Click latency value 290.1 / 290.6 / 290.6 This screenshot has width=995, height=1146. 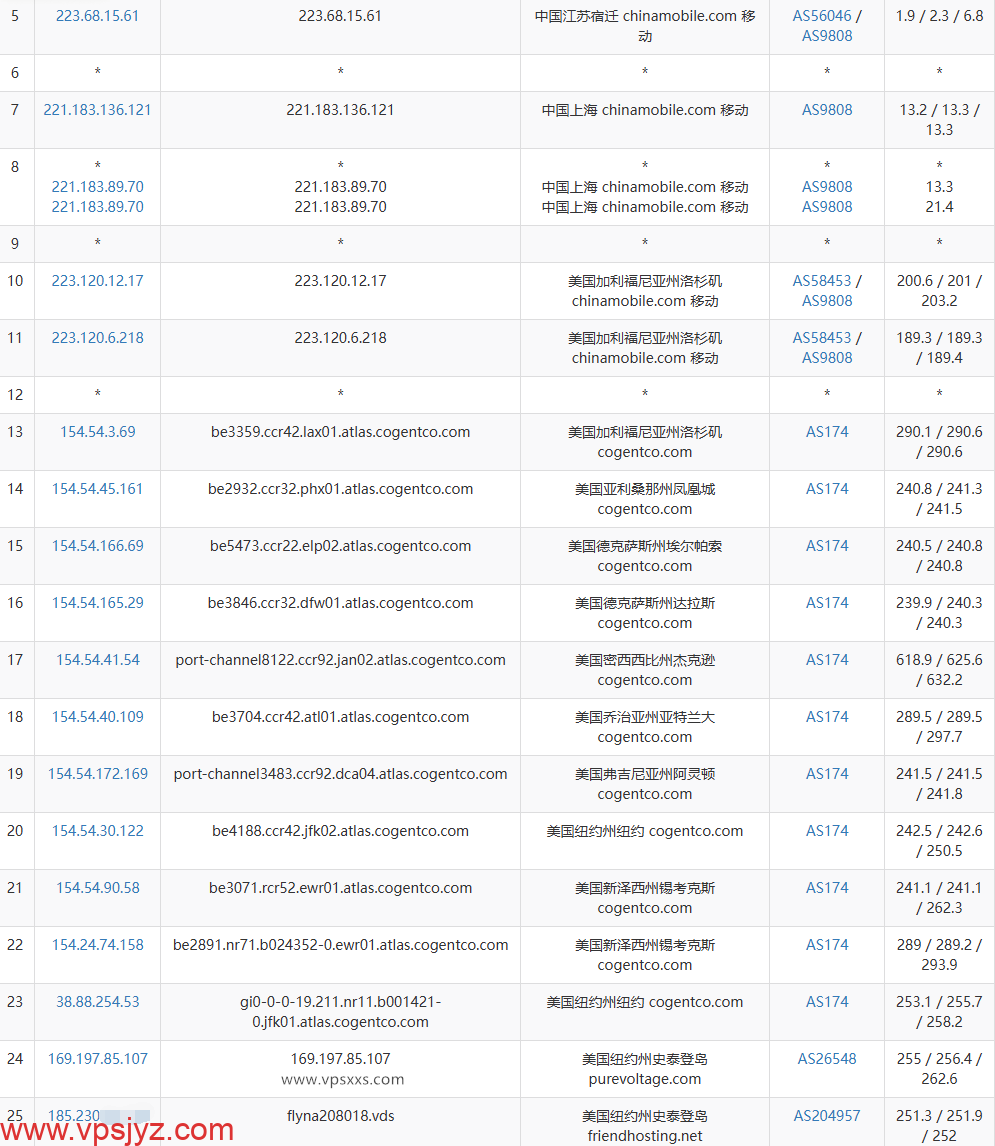coord(939,441)
